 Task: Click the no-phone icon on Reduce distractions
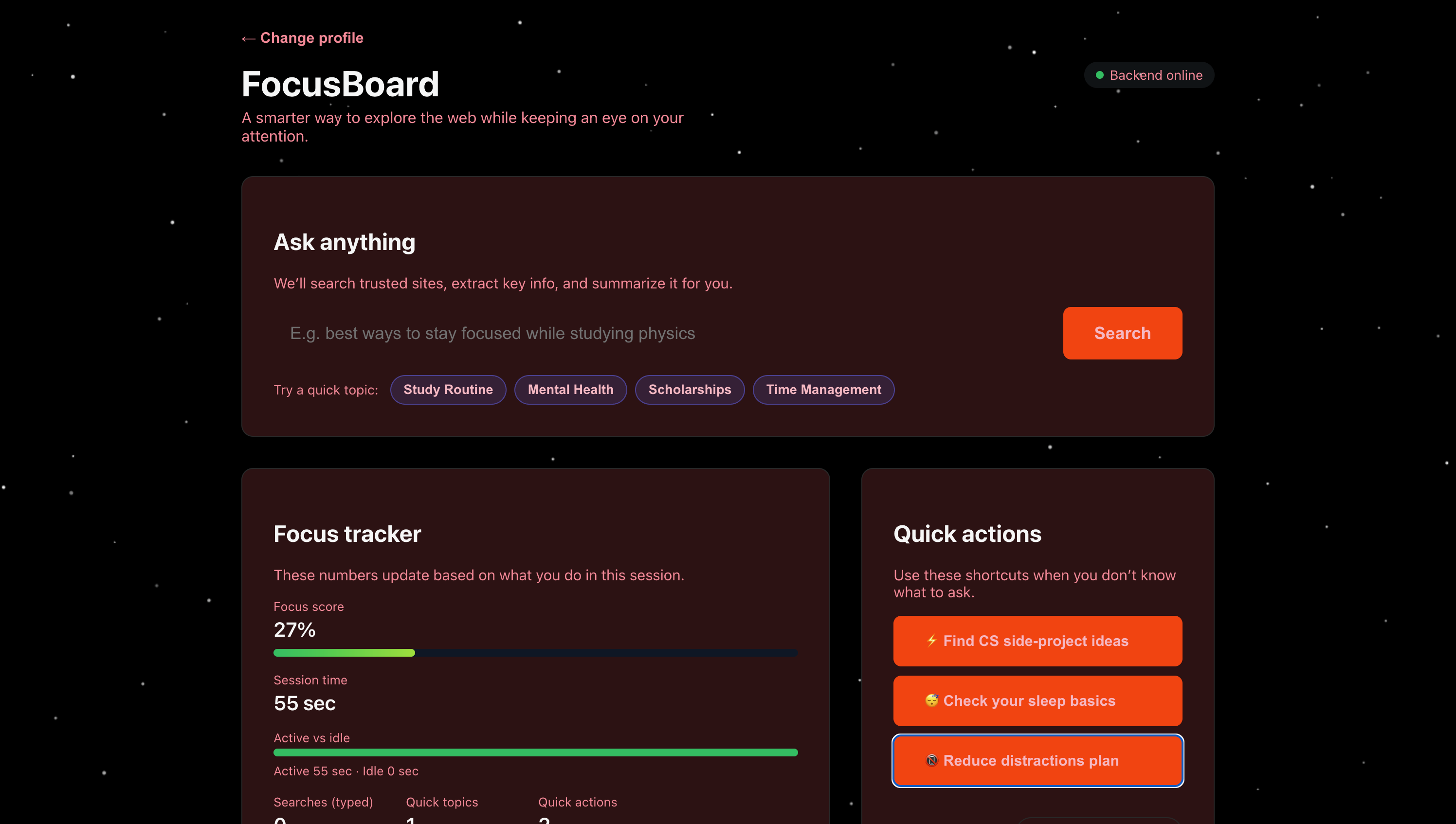tap(931, 761)
